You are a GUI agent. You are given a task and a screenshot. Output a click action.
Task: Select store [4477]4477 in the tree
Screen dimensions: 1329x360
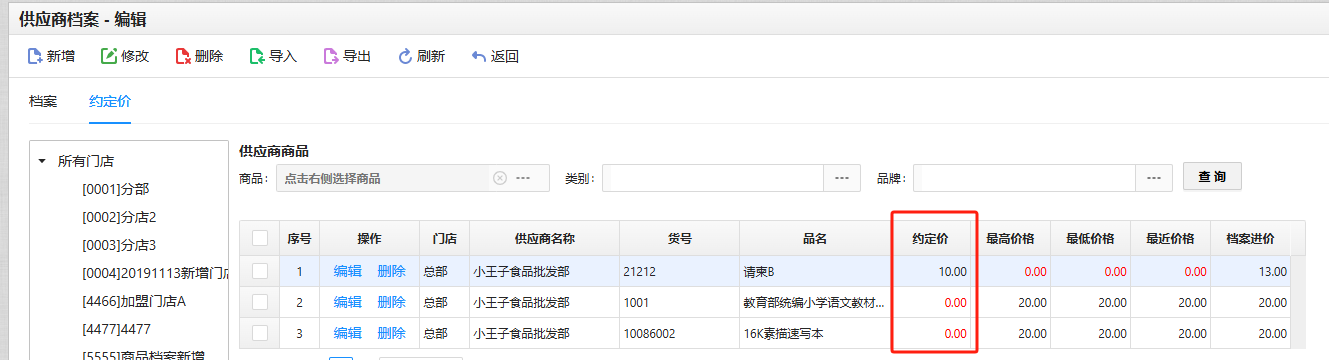click(x=116, y=329)
